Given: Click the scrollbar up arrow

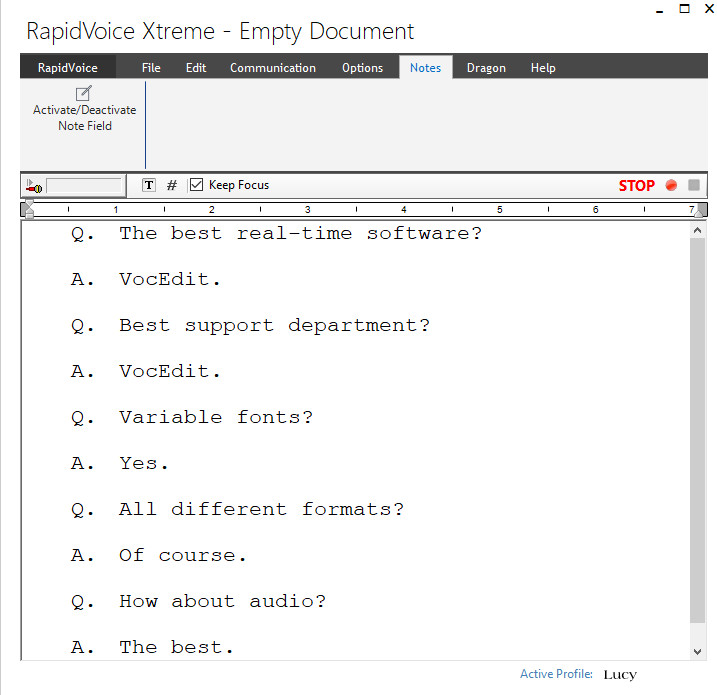Looking at the screenshot, I should (x=697, y=230).
